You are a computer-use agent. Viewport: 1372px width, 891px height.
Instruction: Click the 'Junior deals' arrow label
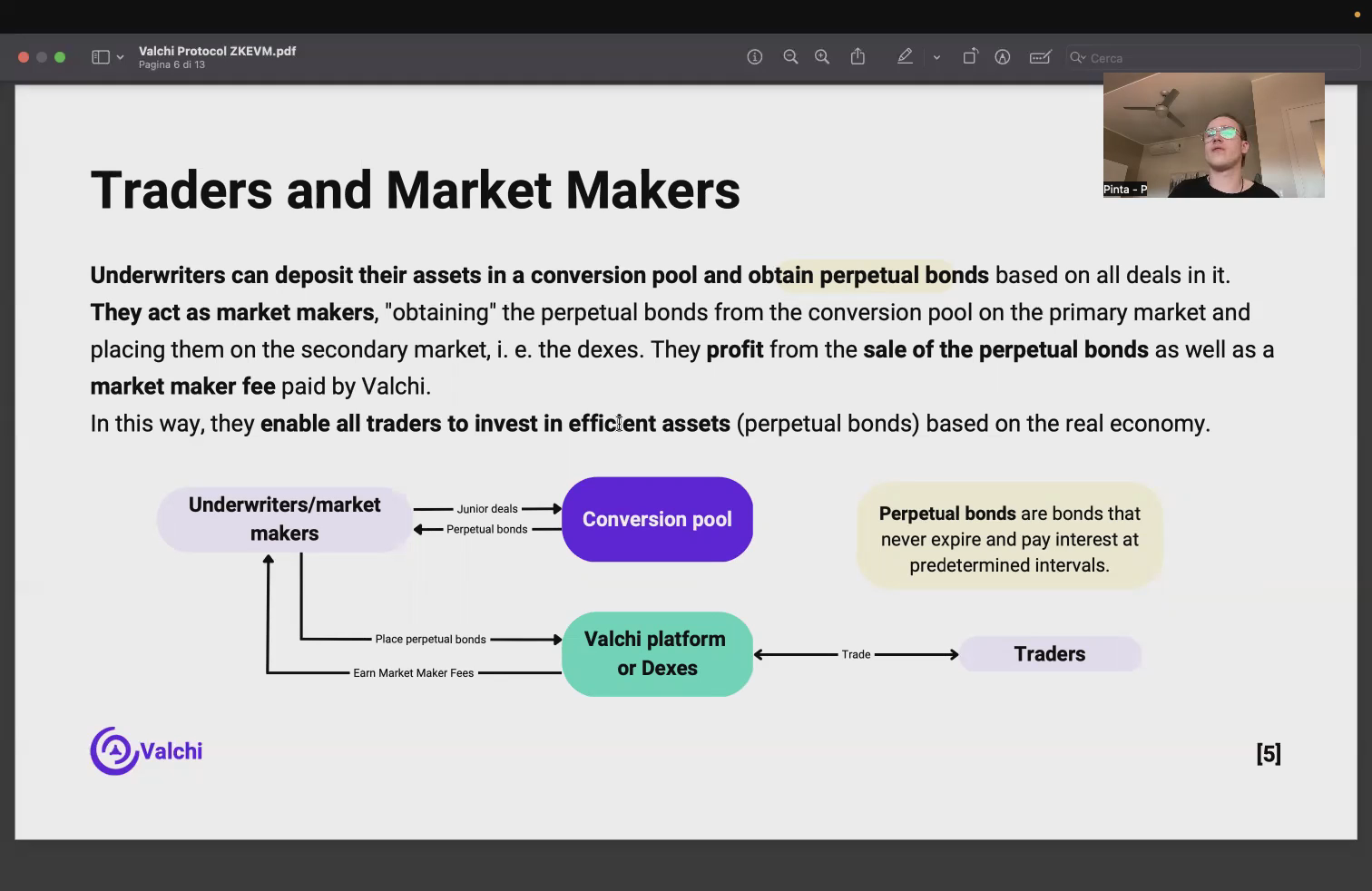coord(487,509)
